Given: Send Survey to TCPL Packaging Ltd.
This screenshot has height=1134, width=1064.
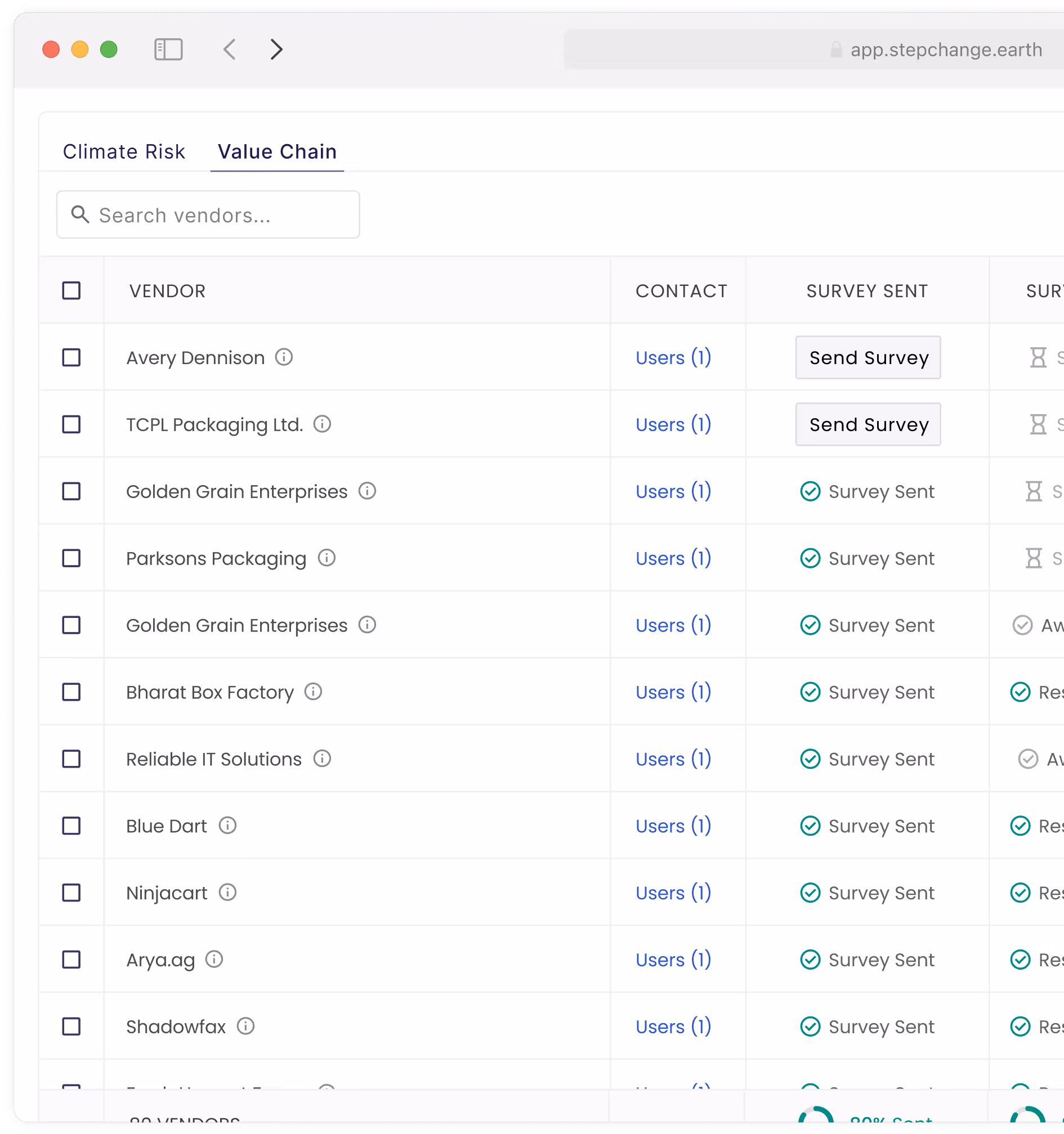Looking at the screenshot, I should [x=868, y=424].
